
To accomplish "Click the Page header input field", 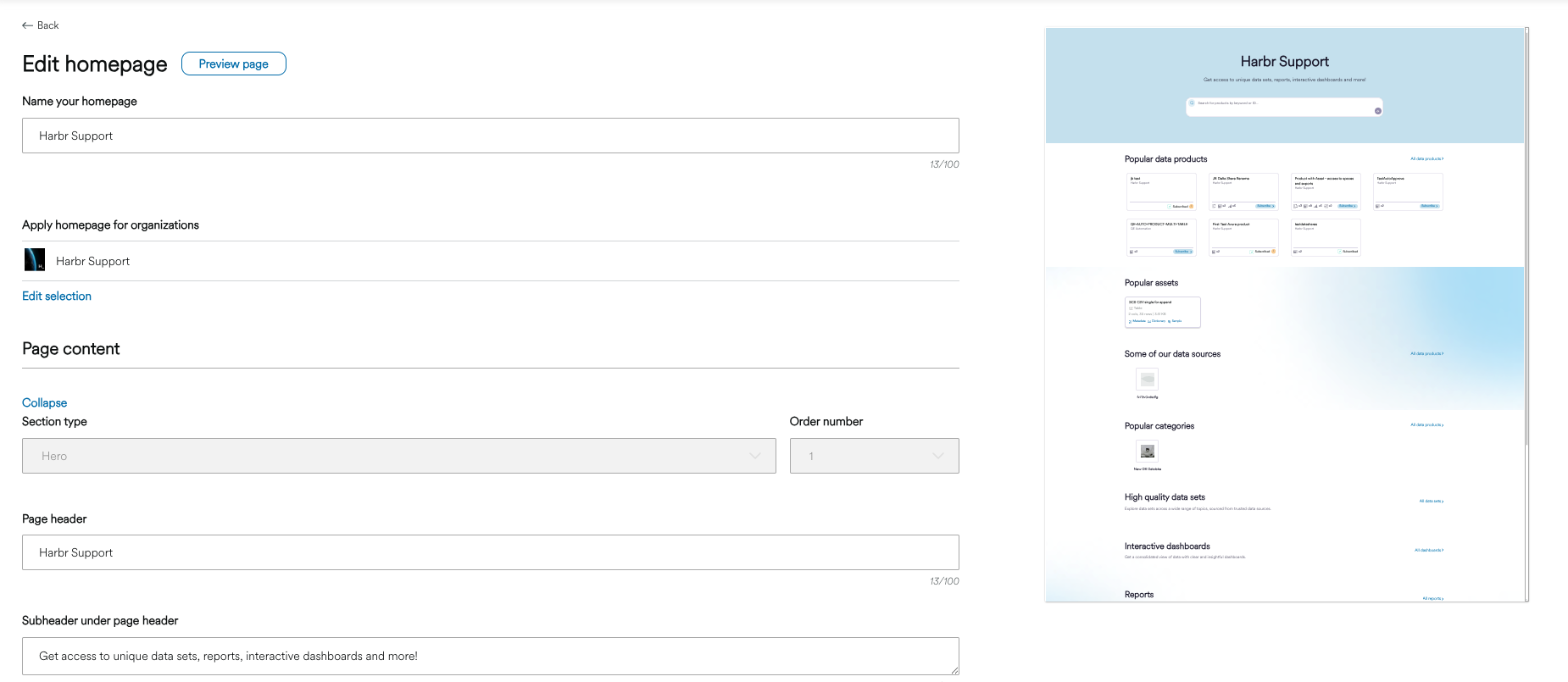I will point(490,552).
